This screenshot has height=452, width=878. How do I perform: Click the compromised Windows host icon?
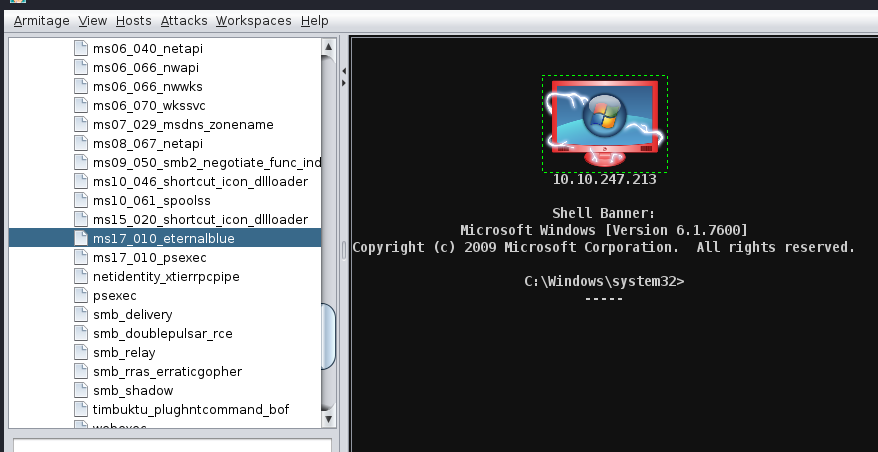click(x=604, y=123)
